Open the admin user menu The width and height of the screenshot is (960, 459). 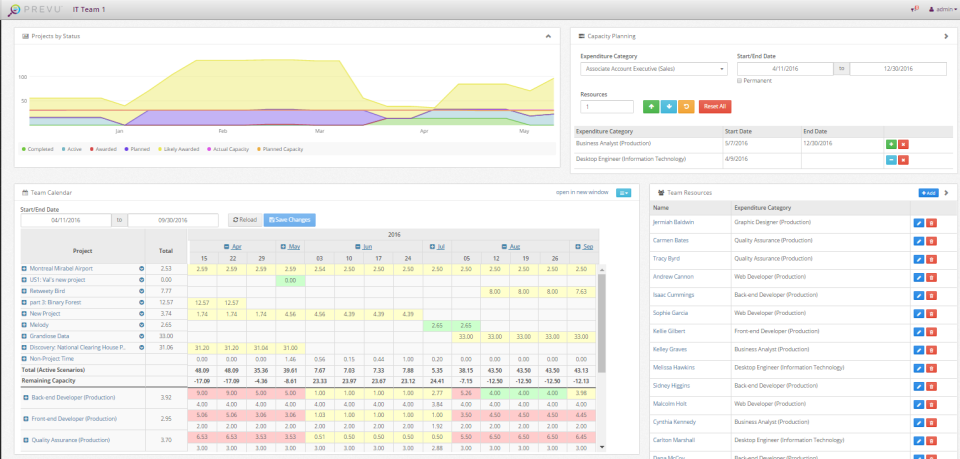pos(943,9)
